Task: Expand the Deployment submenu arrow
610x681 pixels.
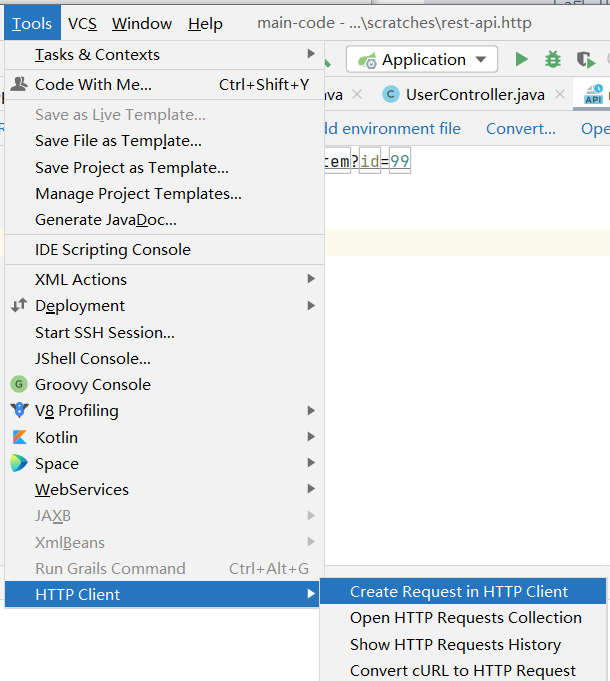Action: tap(311, 305)
